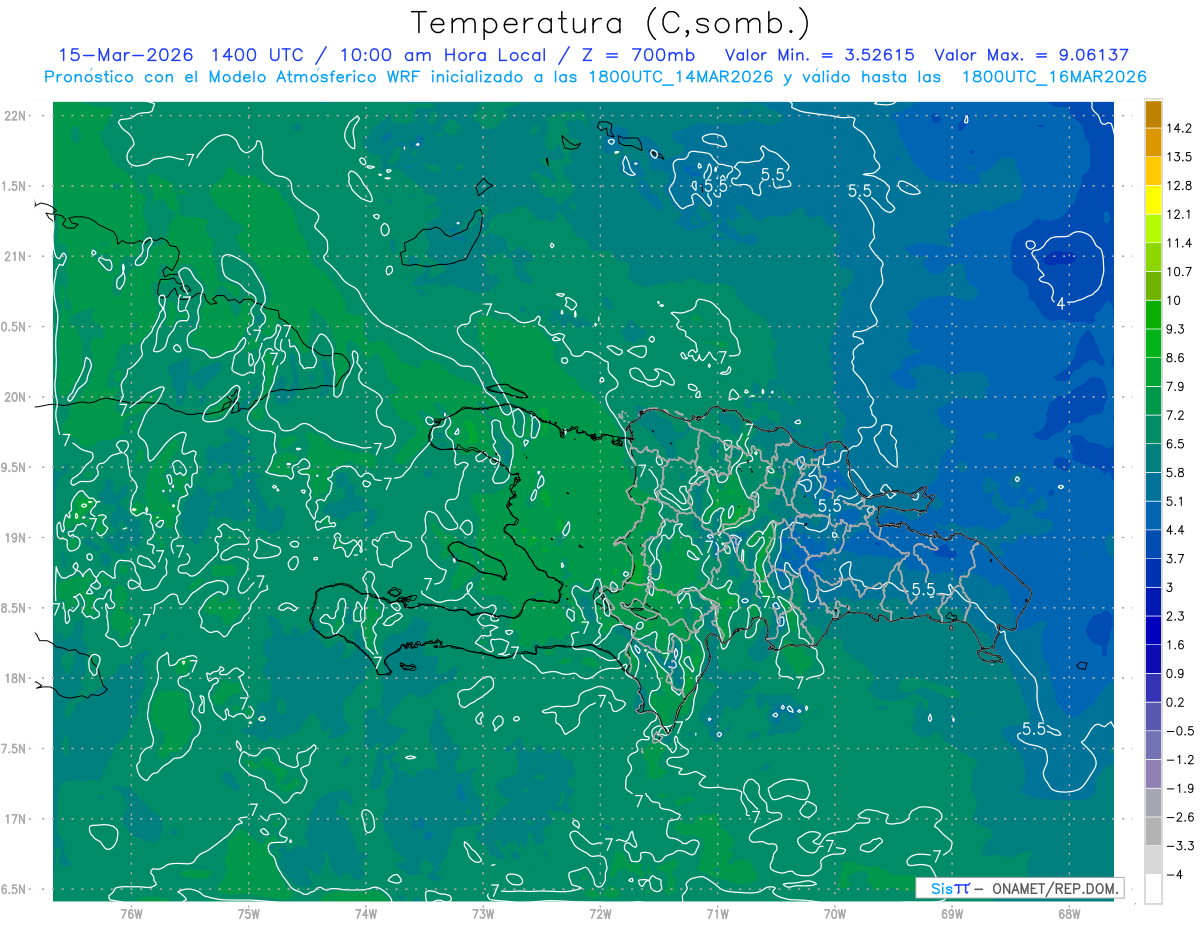
Task: Click the 19N latitude label
Action: (17, 538)
